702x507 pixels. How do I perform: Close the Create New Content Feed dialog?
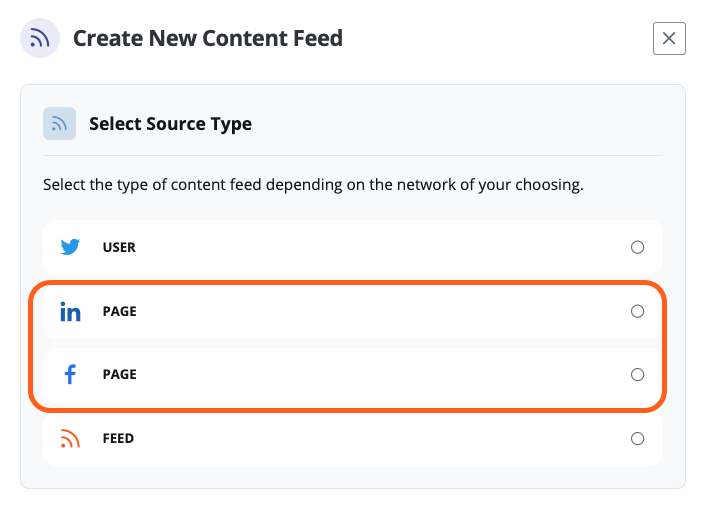pos(669,39)
